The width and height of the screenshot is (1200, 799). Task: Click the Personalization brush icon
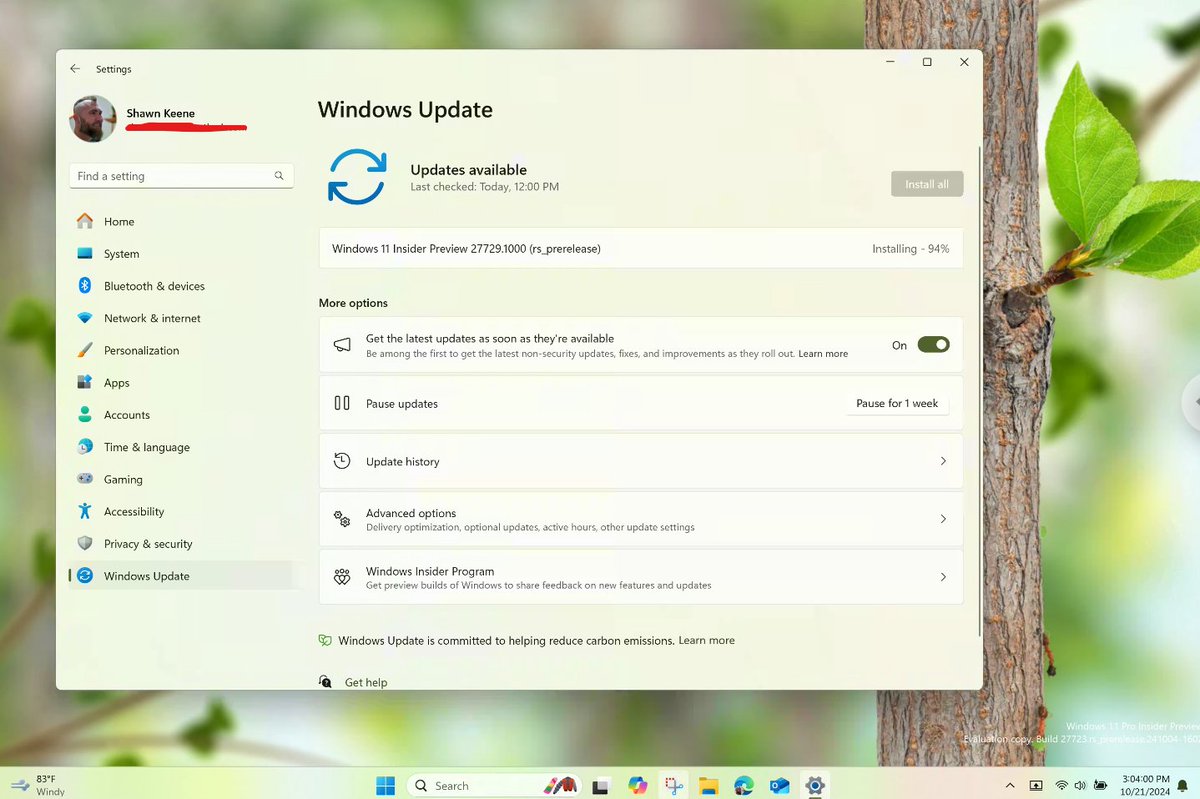tap(84, 350)
